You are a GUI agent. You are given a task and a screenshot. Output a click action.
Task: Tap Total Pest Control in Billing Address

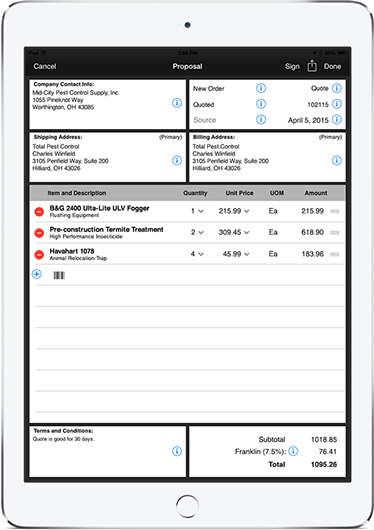tap(216, 146)
